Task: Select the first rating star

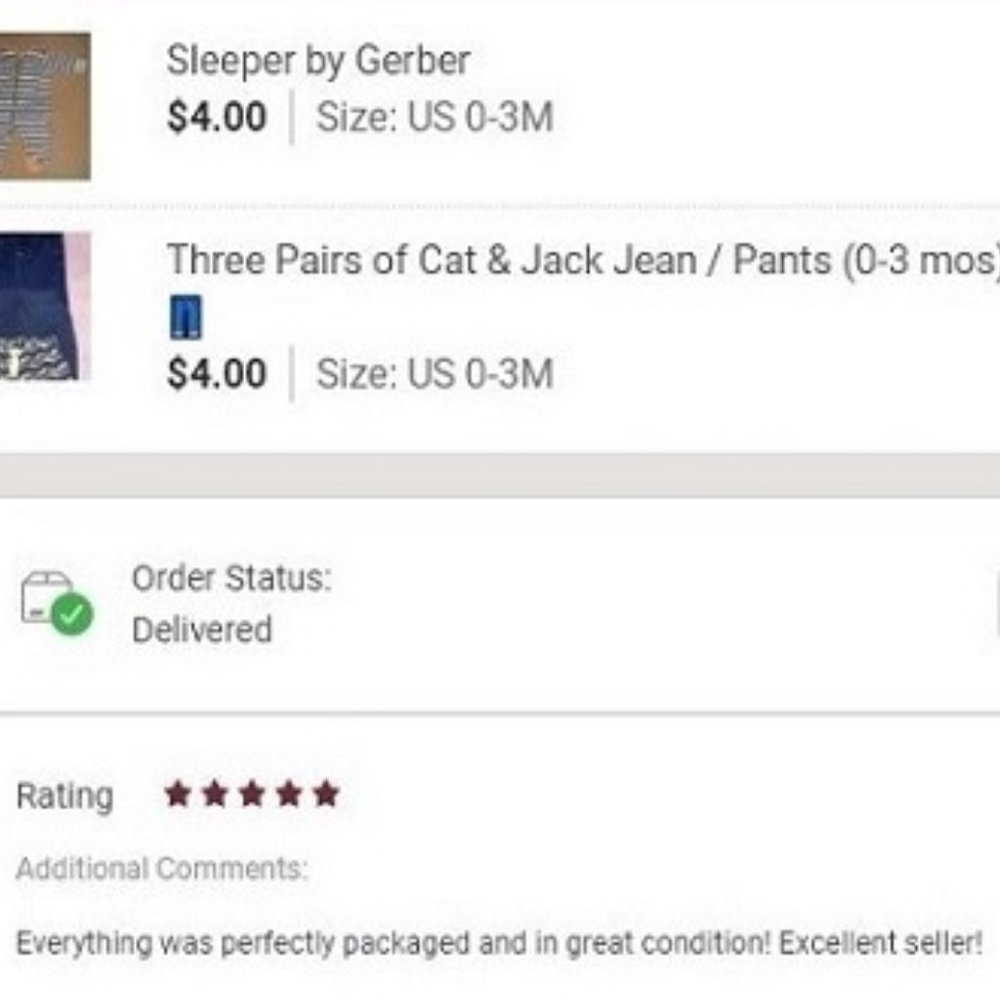Action: tap(177, 794)
